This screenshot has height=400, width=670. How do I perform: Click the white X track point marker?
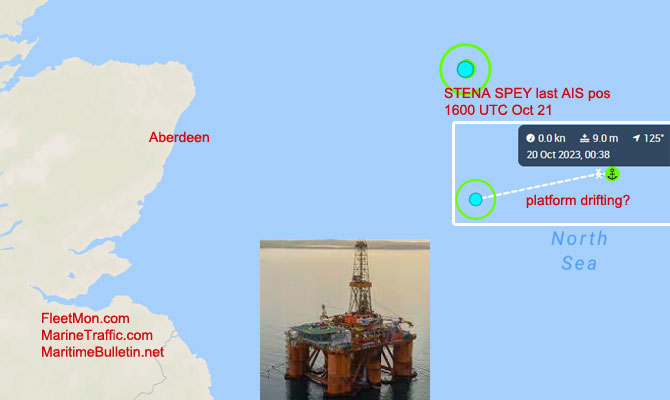pos(599,174)
